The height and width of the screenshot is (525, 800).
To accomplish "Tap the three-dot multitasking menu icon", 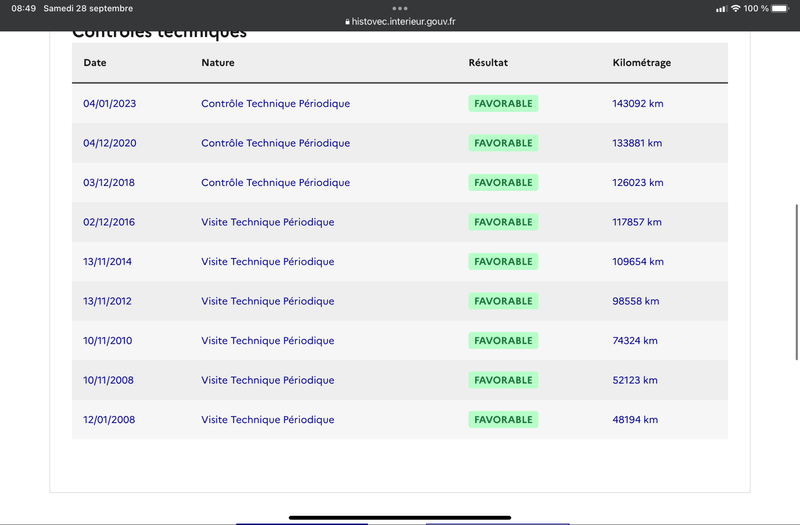I will click(x=399, y=8).
